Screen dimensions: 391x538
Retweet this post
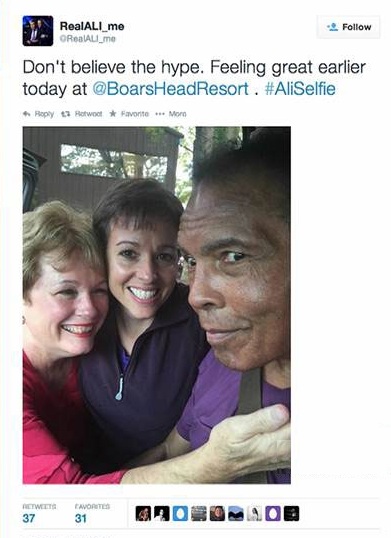point(81,114)
